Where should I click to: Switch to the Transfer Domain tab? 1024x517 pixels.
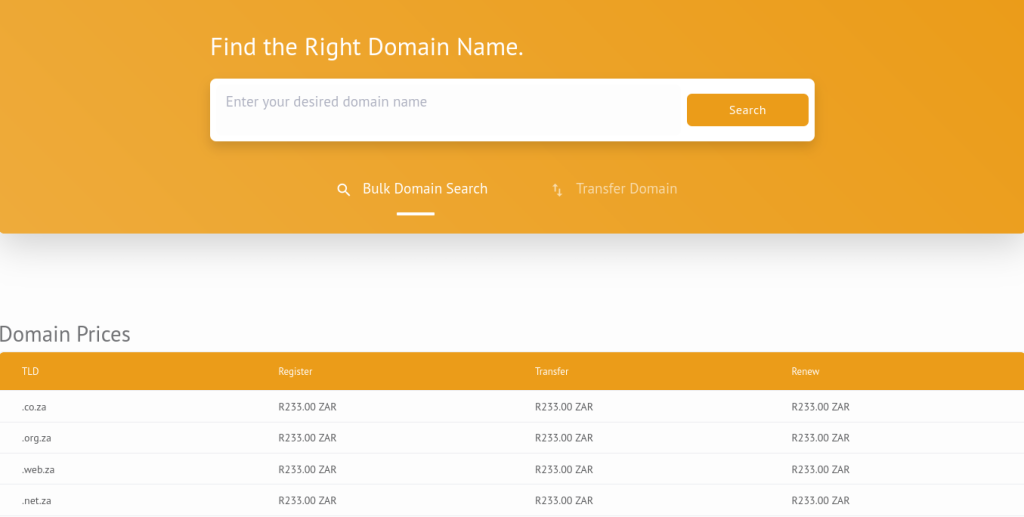click(614, 189)
